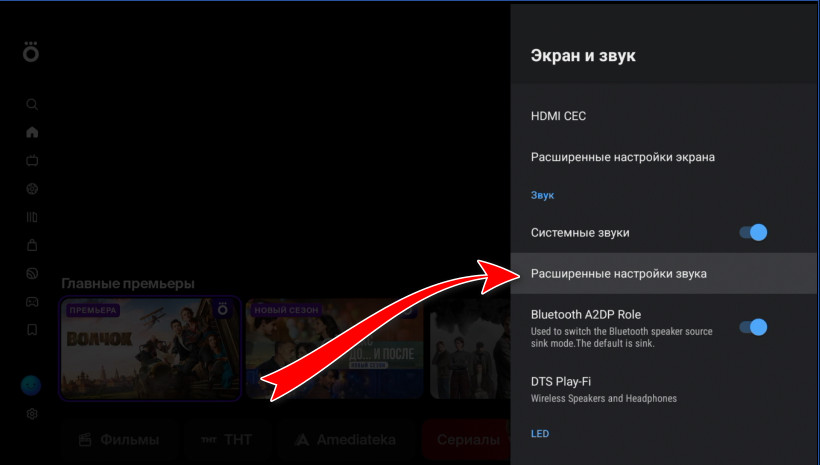The height and width of the screenshot is (465, 820).
Task: Go to Home via sidebar house icon
Action: point(32,132)
